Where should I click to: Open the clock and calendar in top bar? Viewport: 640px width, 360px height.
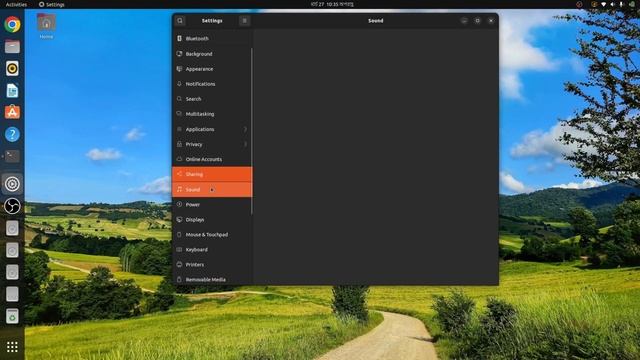tap(332, 4)
